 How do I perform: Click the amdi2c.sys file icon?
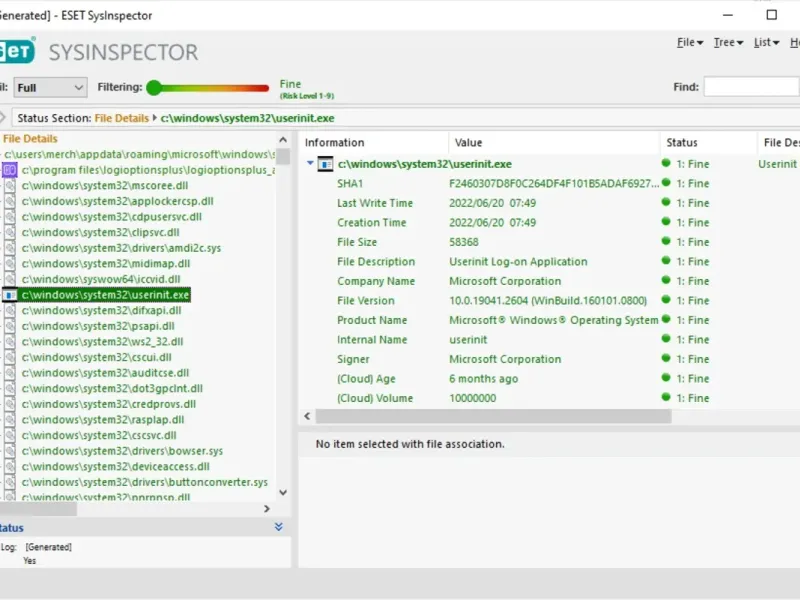point(10,248)
